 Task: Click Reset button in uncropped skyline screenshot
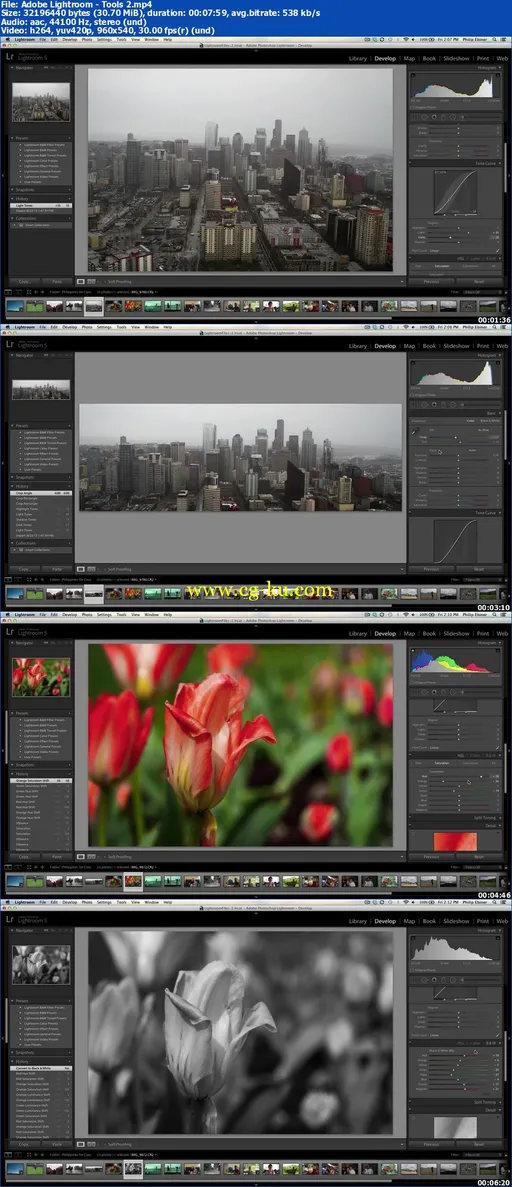[478, 281]
